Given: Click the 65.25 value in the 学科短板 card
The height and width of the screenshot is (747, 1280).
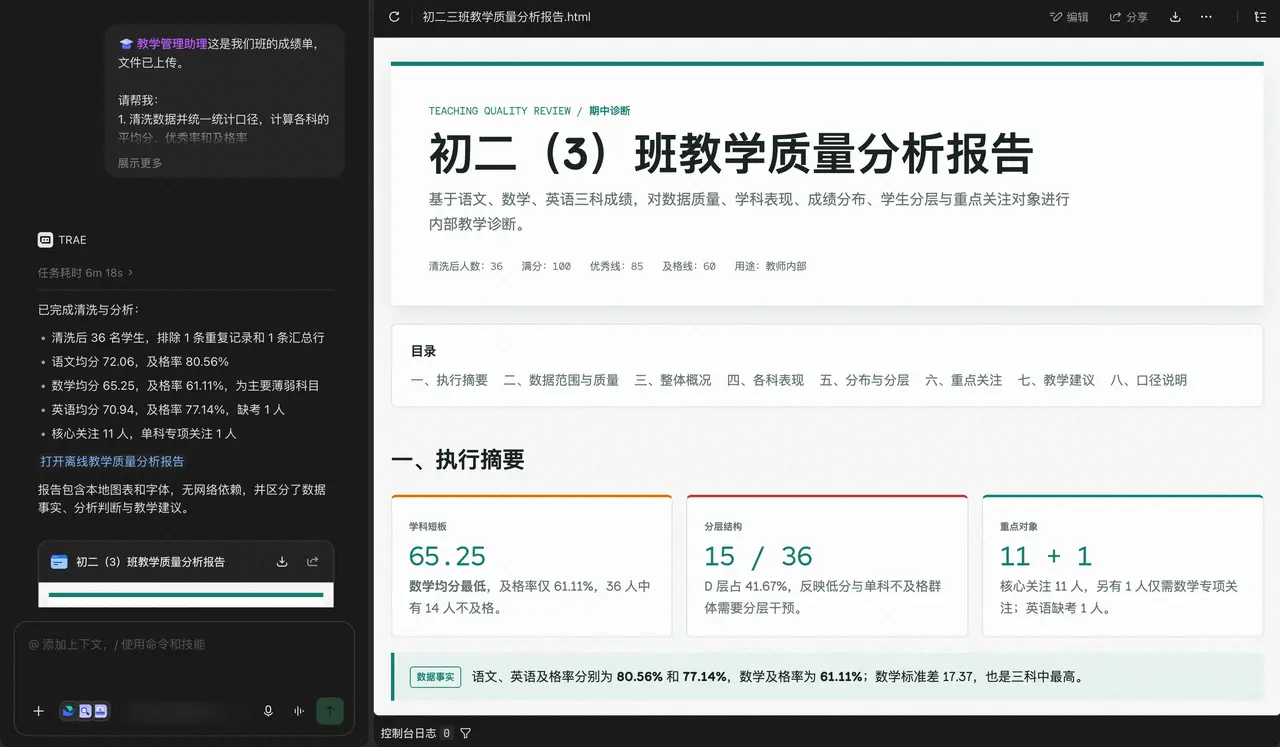Looking at the screenshot, I should coord(447,556).
